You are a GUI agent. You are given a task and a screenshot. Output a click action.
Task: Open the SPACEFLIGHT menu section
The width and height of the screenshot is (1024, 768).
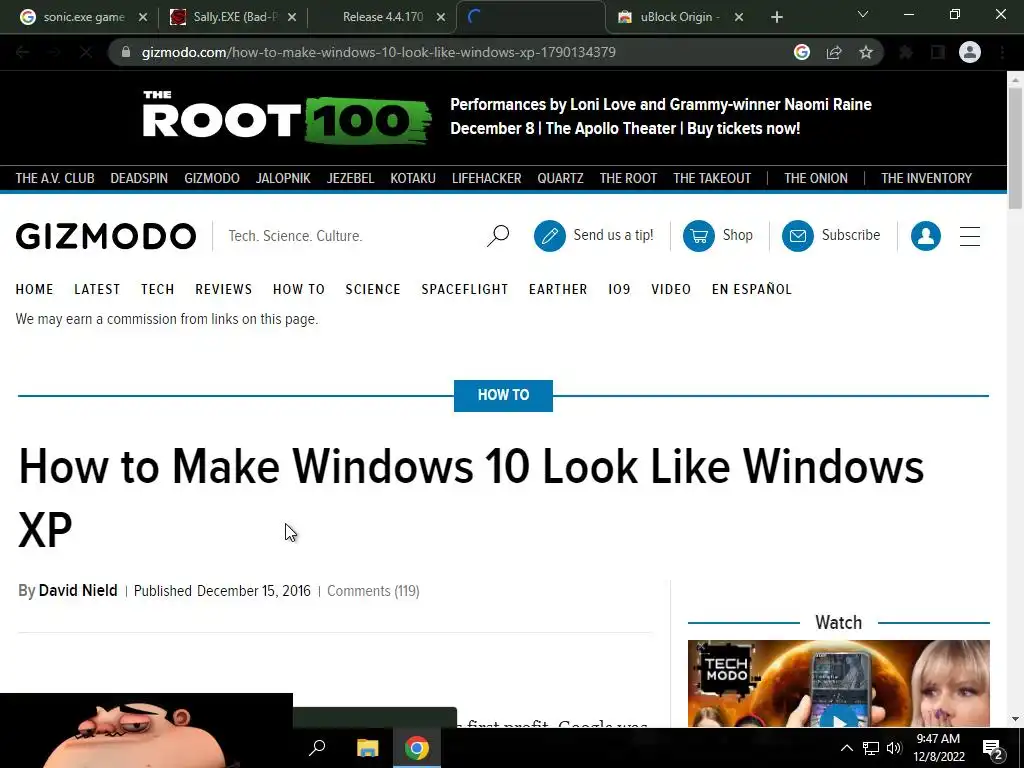[464, 289]
